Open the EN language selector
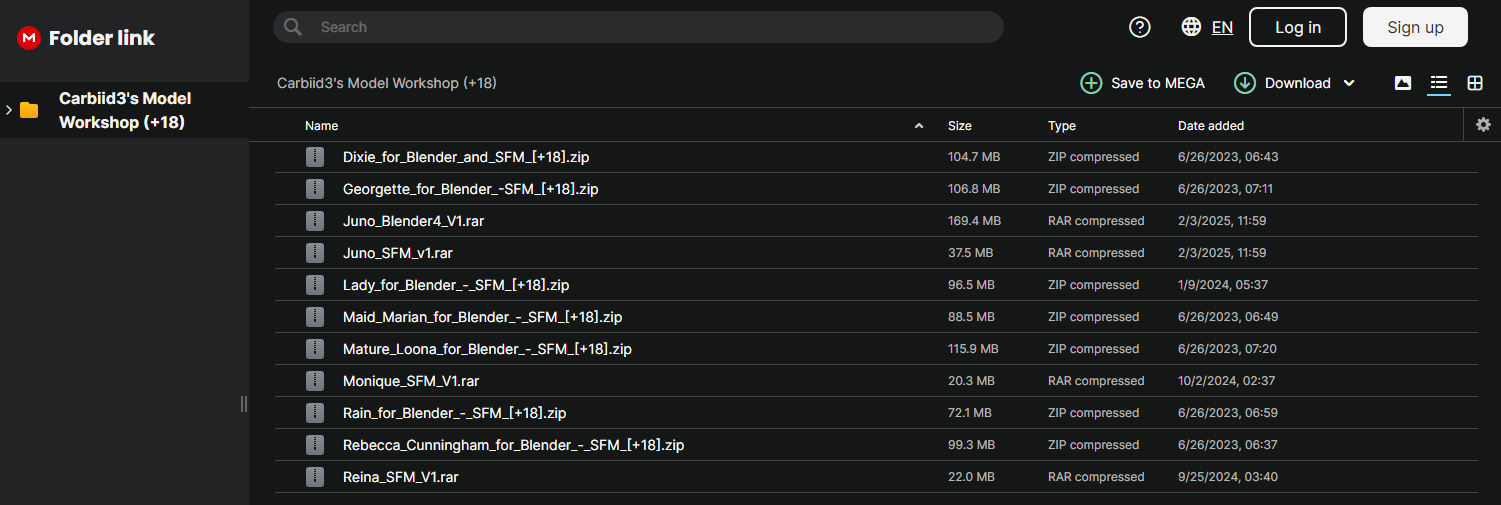Image resolution: width=1501 pixels, height=505 pixels. (1222, 27)
